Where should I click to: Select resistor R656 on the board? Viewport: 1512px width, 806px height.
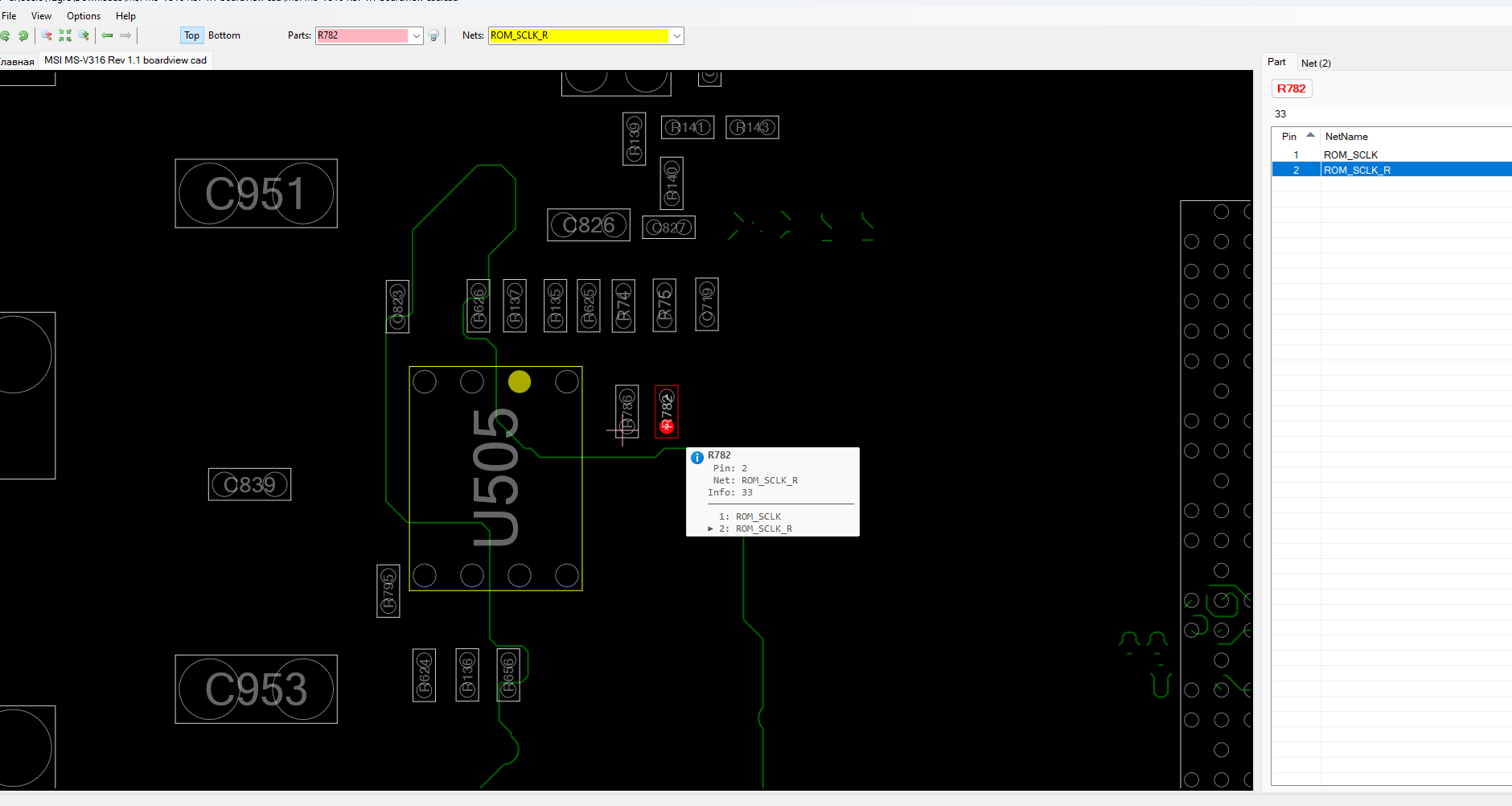(x=508, y=675)
